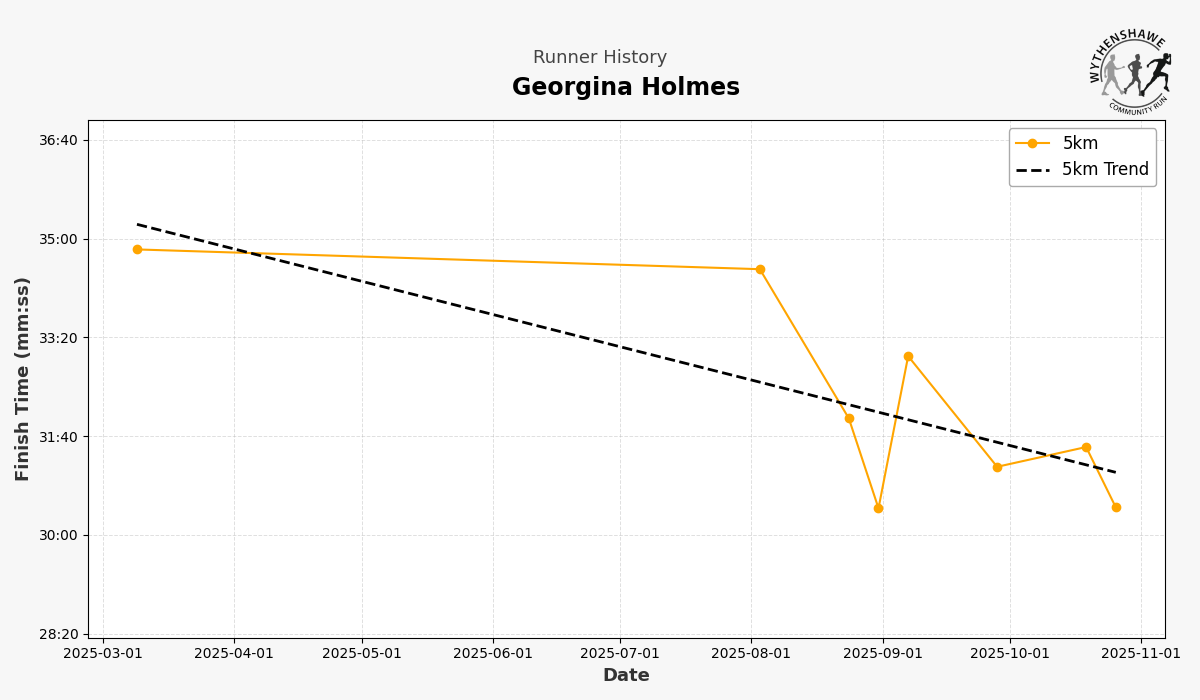
Task: Click the lowest data point near 2025-09-01
Action: tap(878, 508)
